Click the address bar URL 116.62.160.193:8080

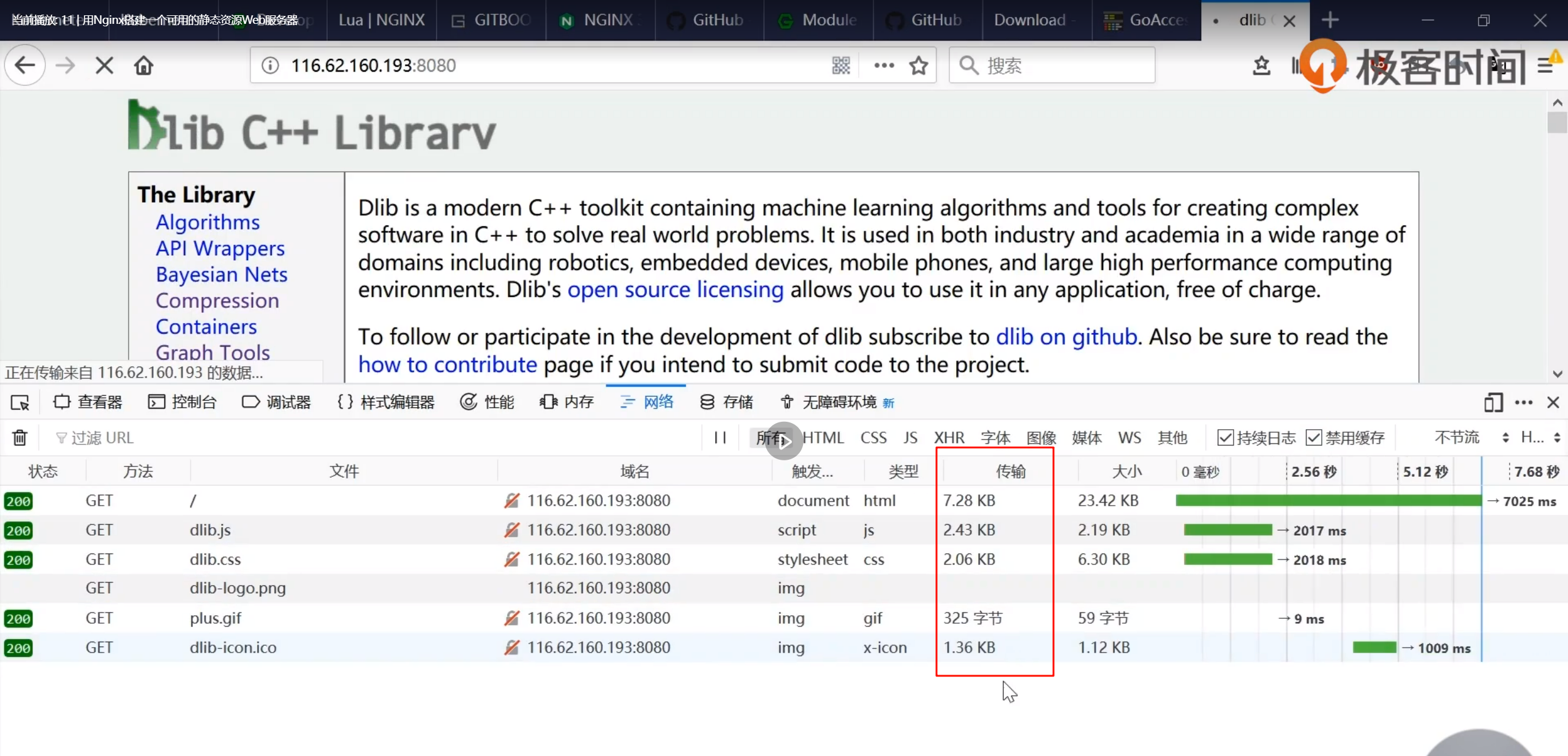coord(373,65)
